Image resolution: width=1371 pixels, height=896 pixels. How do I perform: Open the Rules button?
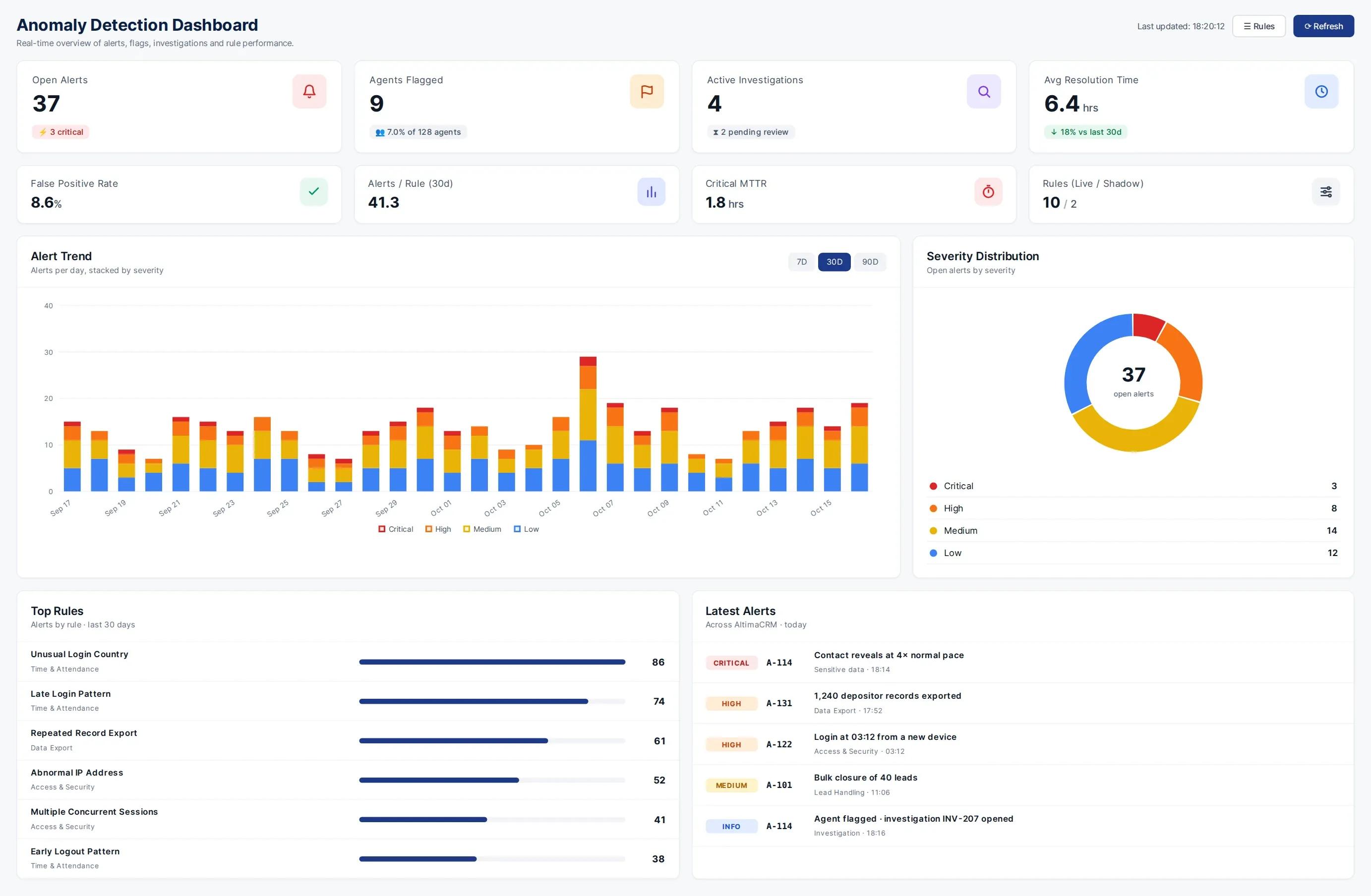(x=1258, y=26)
